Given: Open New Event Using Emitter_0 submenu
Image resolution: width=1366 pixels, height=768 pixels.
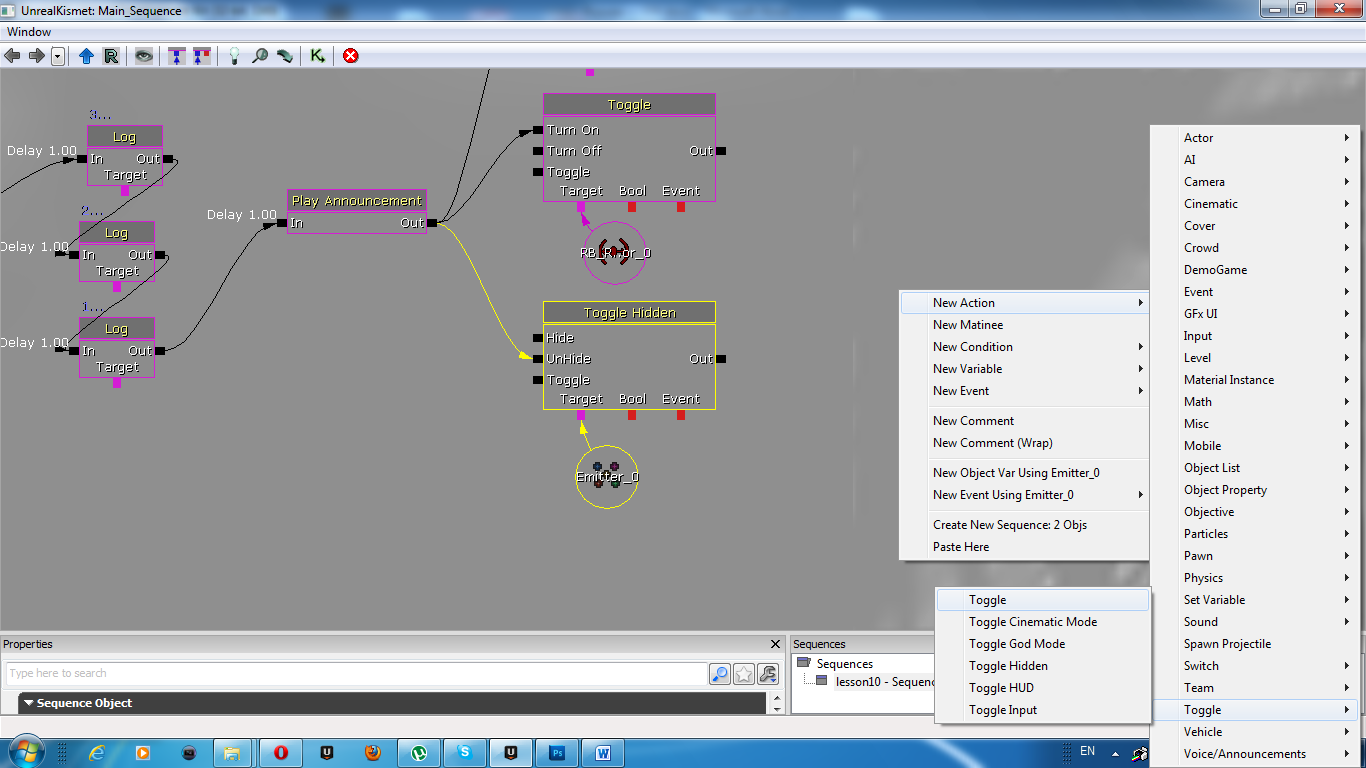Looking at the screenshot, I should (x=1025, y=495).
